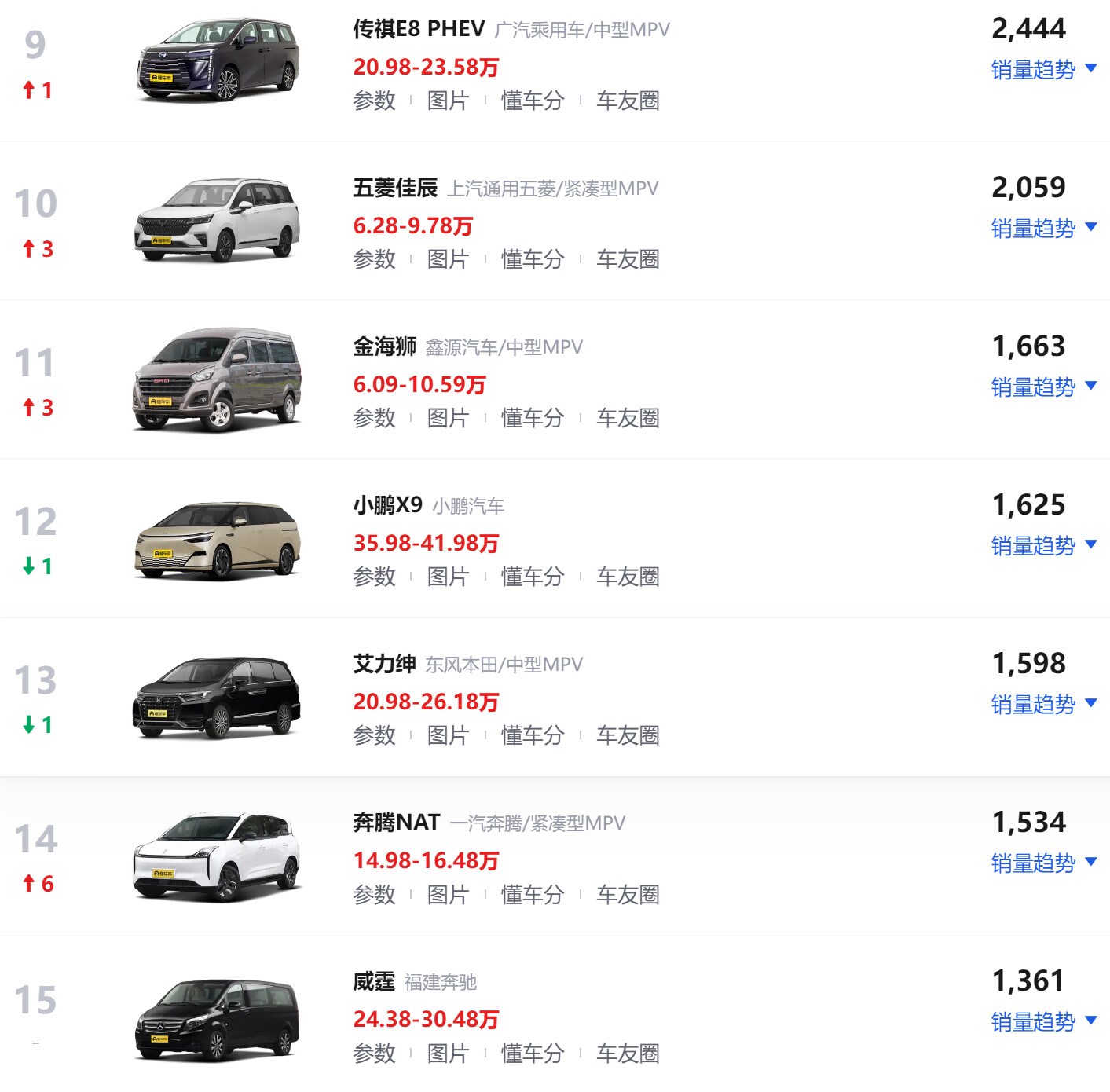This screenshot has width=1110, height=1092.
Task: Expand 销量趋势 dropdown for 传祺E8 PHEV
Action: [1042, 70]
